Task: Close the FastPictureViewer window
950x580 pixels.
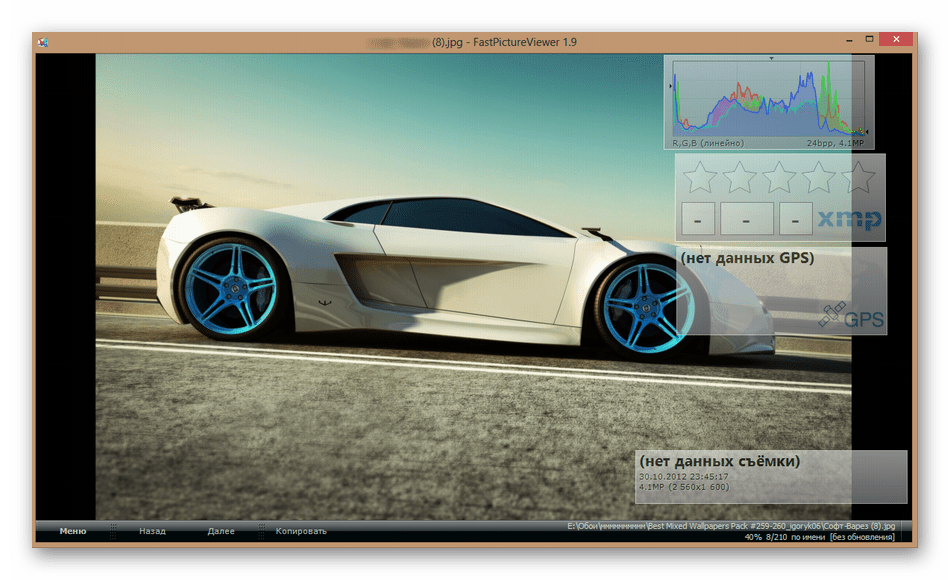Action: (896, 39)
